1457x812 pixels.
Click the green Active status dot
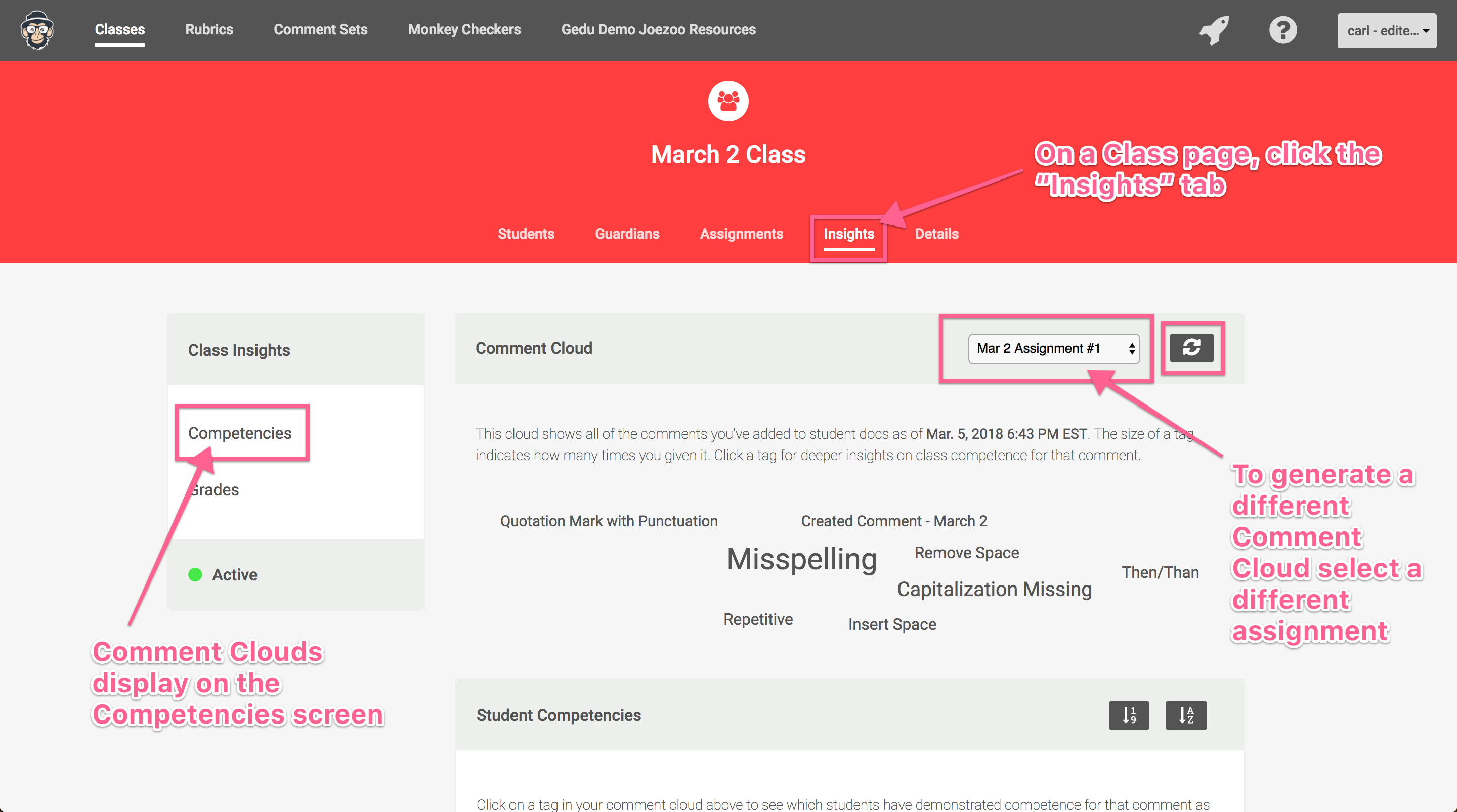coord(195,574)
